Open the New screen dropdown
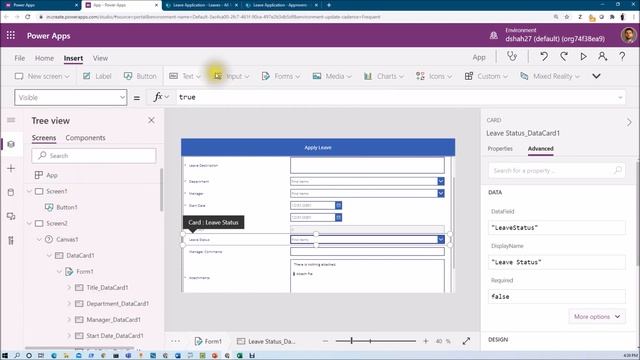Image resolution: width=640 pixels, height=360 pixels. (x=42, y=76)
